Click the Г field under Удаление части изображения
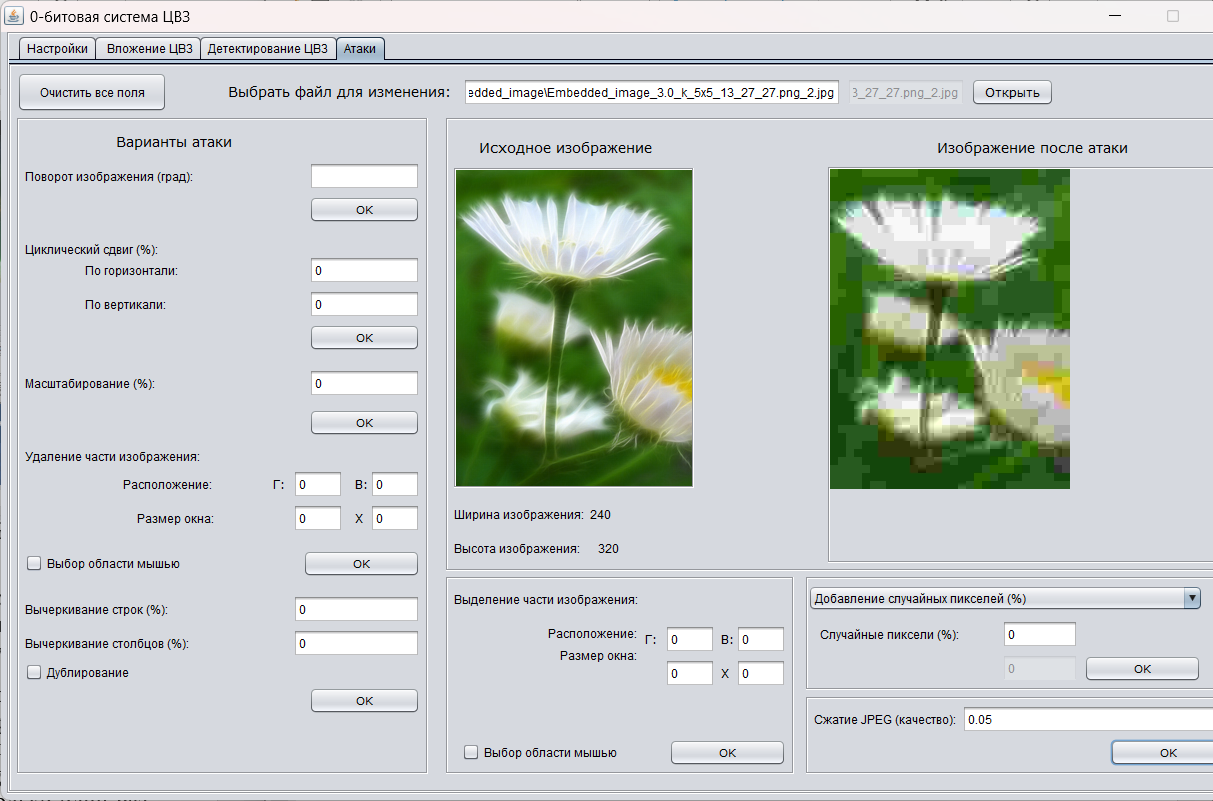Screen dimensions: 1213x801 click(318, 484)
